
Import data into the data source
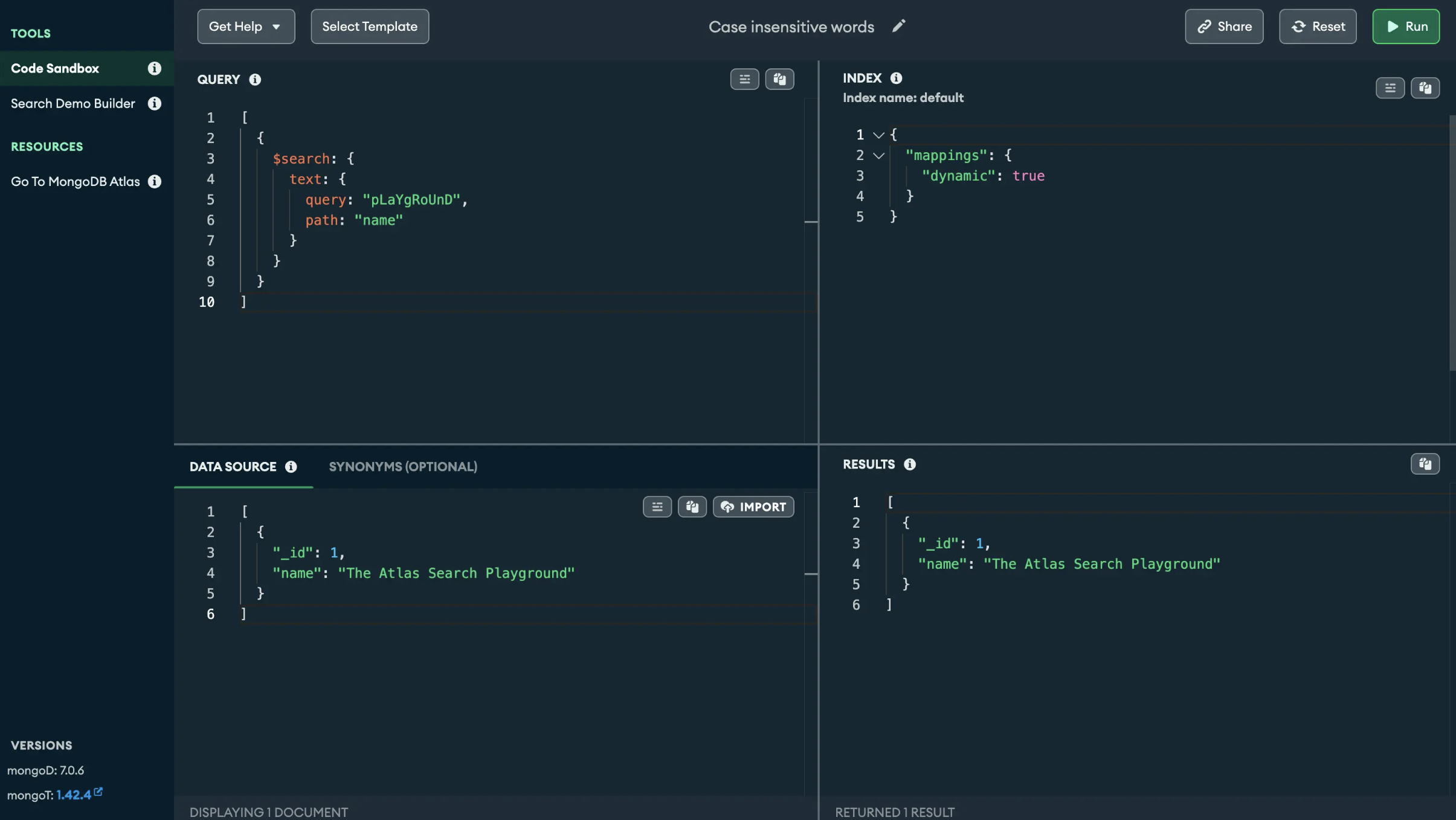pos(753,507)
